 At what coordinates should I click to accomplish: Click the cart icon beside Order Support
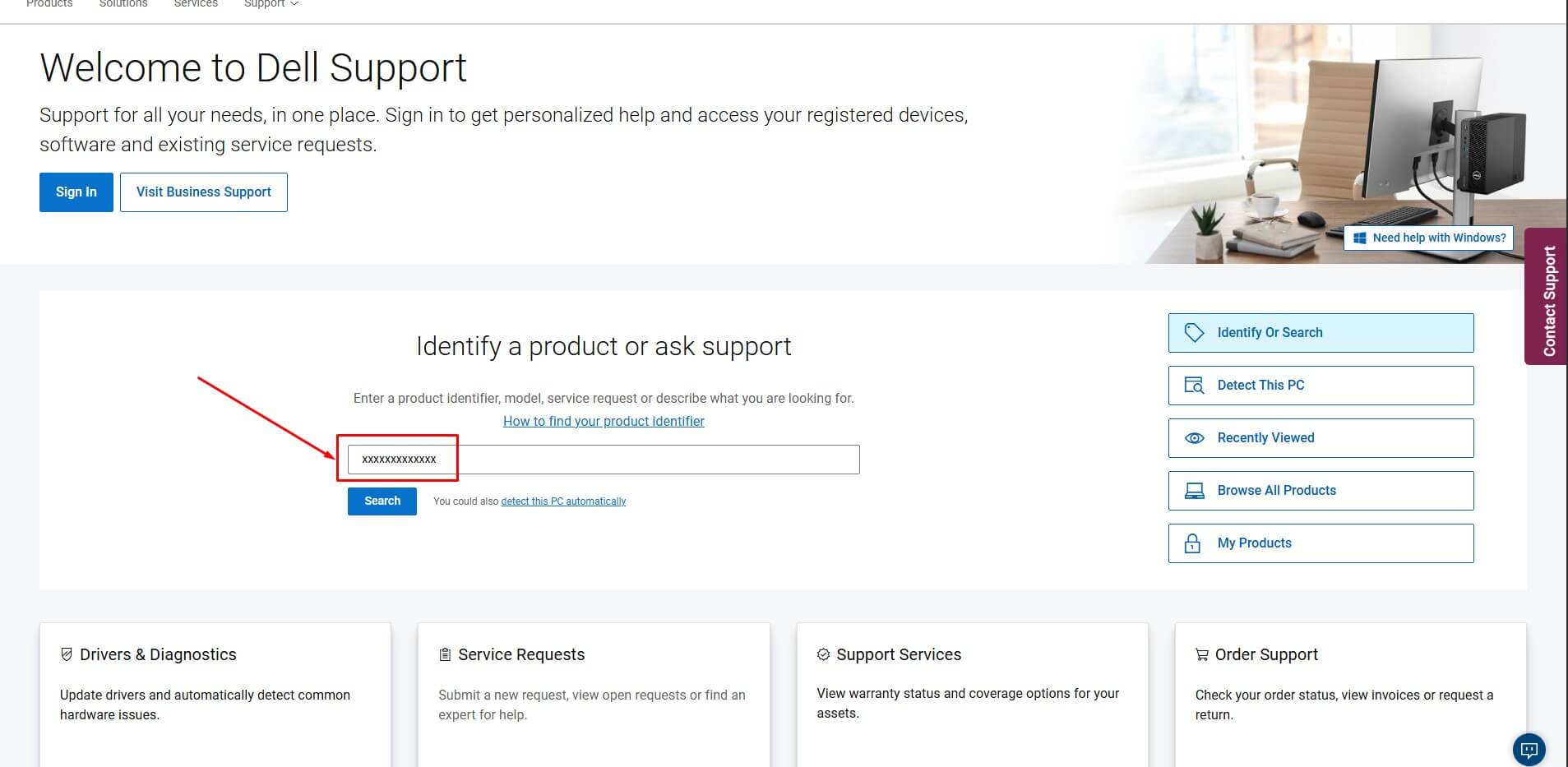pos(1202,655)
